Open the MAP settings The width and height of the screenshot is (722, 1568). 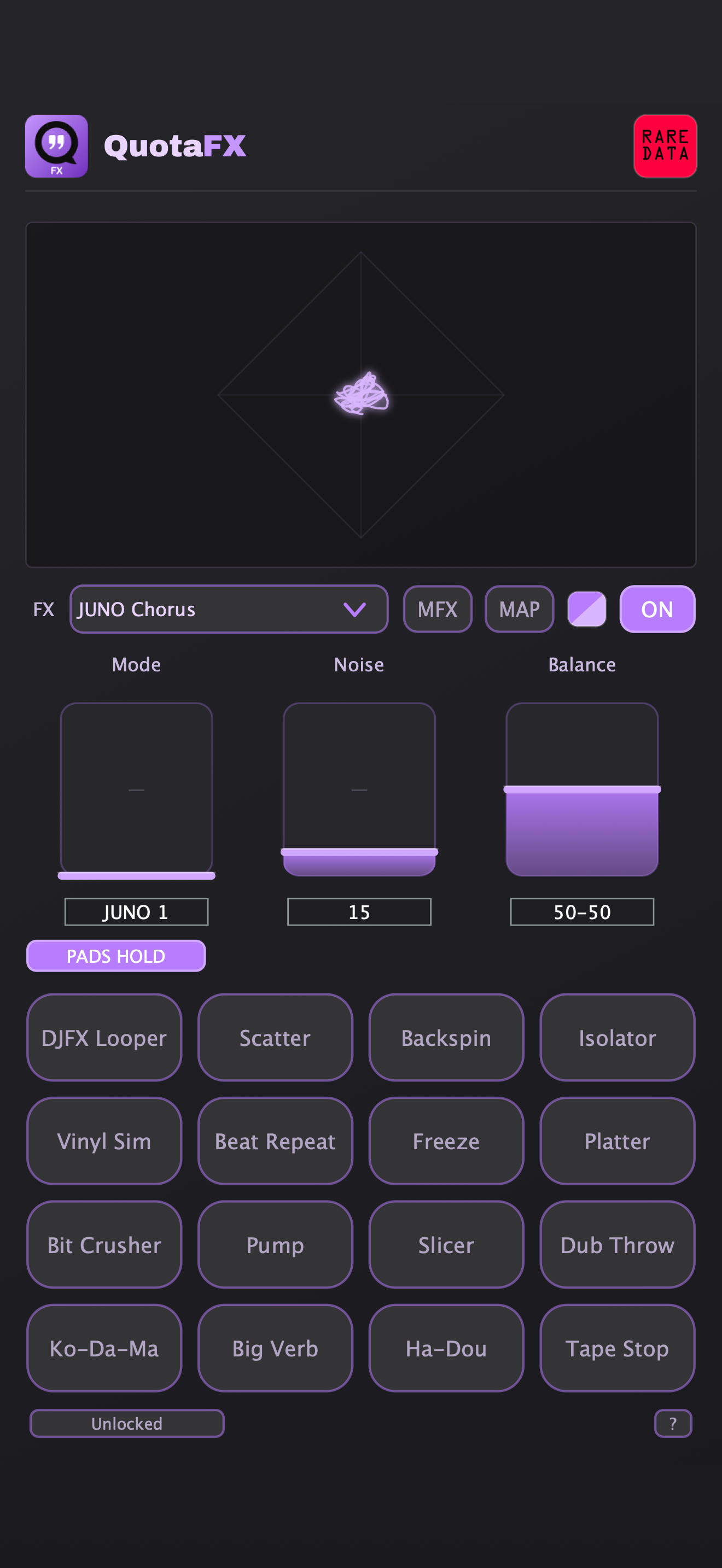pos(519,609)
